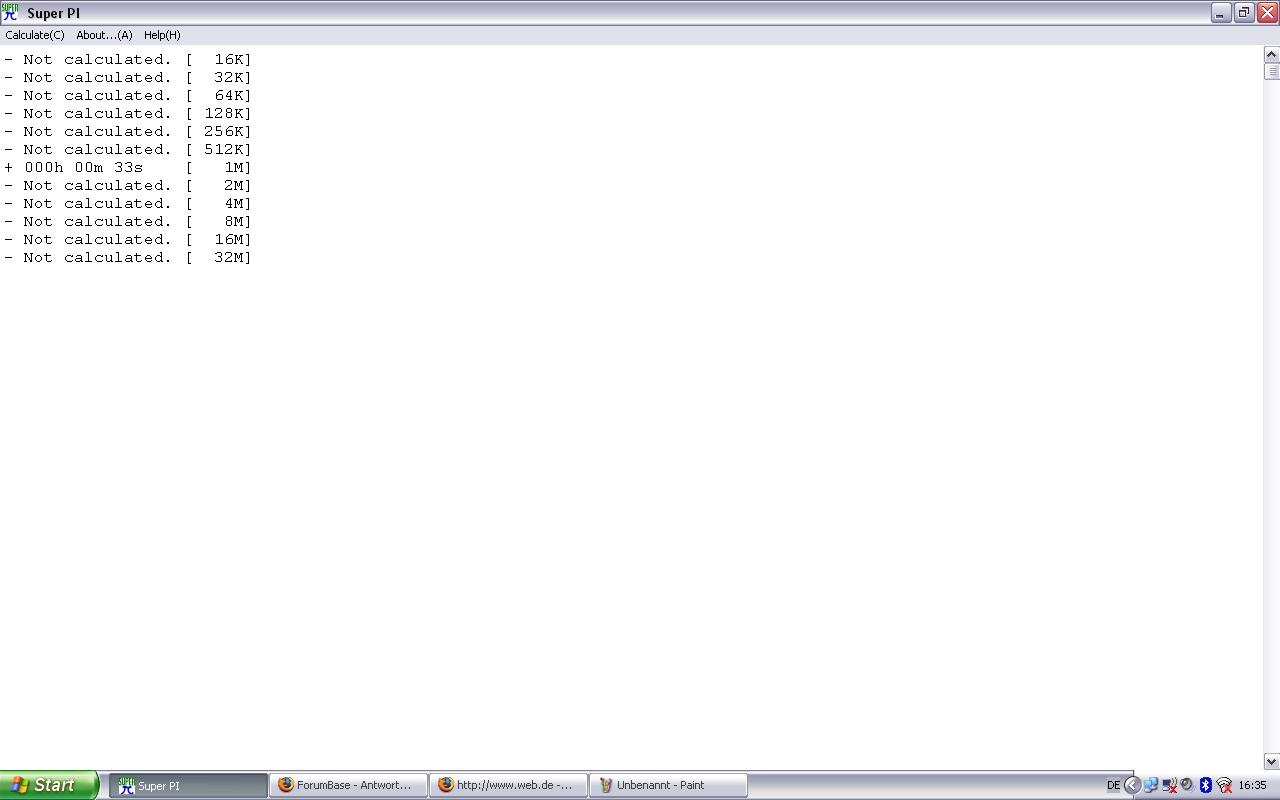Click the disconnected wireless network tray icon
This screenshot has width=1280, height=800.
click(1169, 785)
